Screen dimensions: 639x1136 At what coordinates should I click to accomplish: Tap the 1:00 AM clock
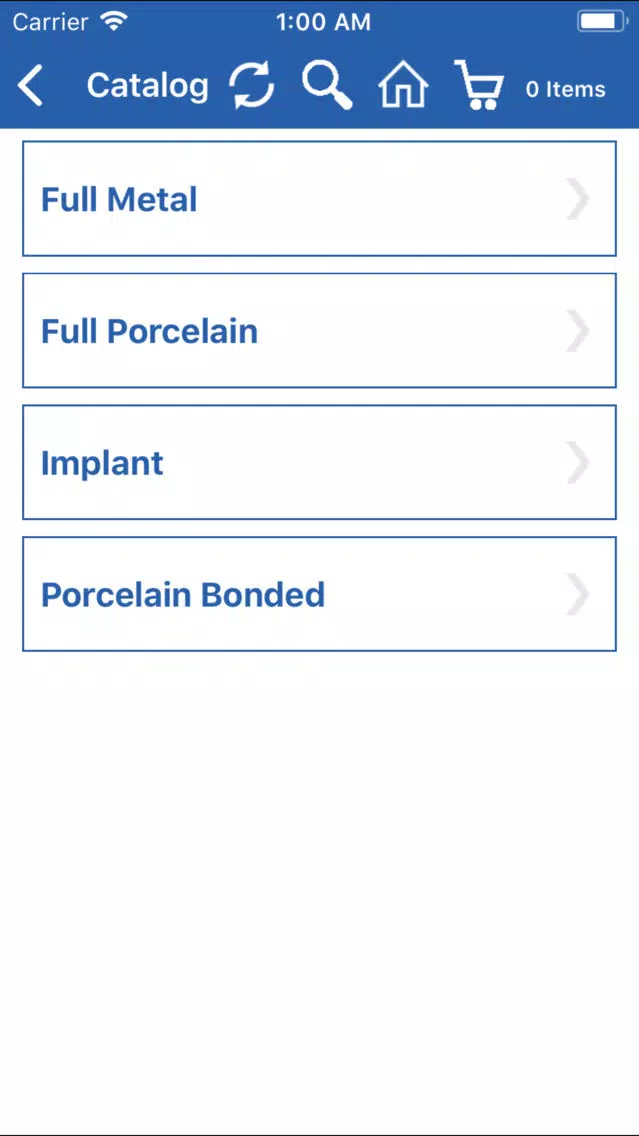323,22
